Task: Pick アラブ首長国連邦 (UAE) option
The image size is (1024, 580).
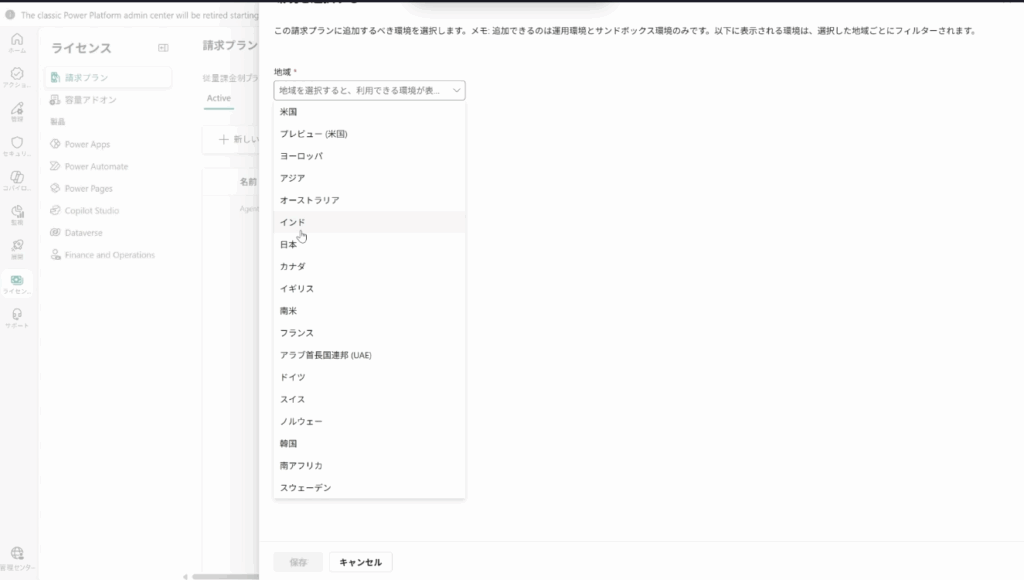Action: [326, 355]
